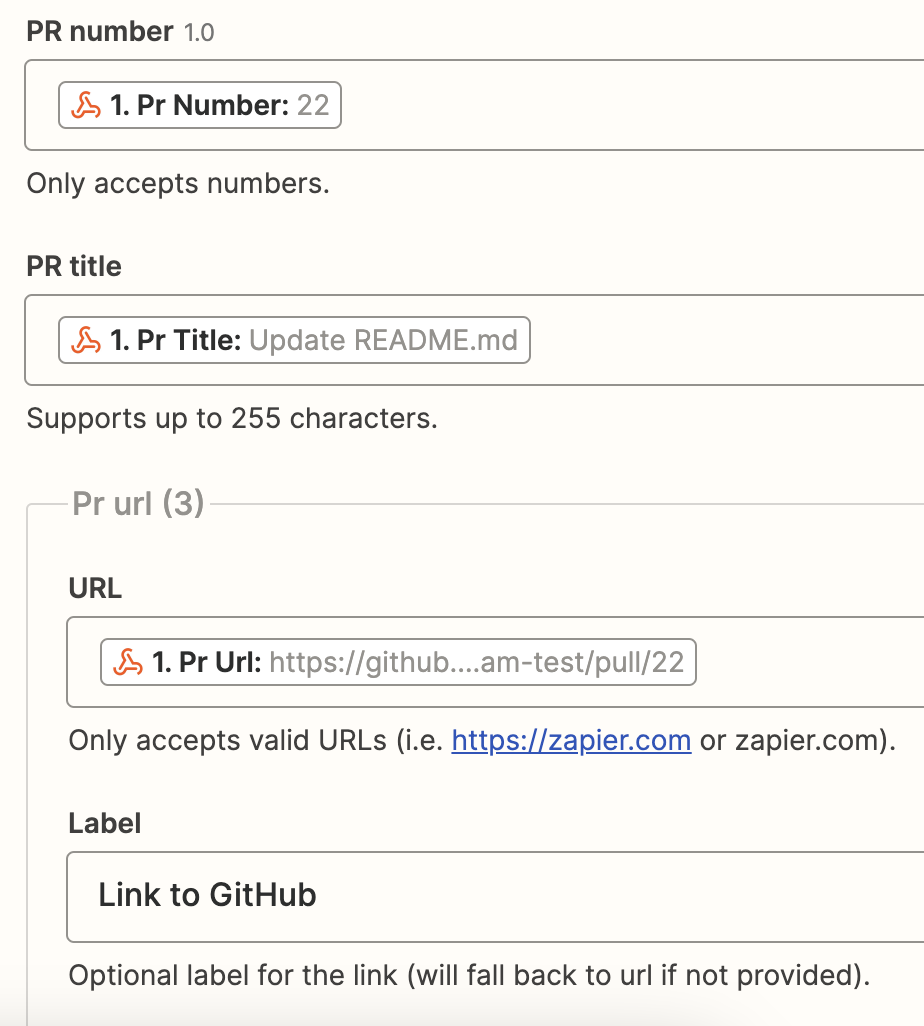This screenshot has height=1026, width=924.
Task: Click the "Label" field heading
Action: pos(105,823)
